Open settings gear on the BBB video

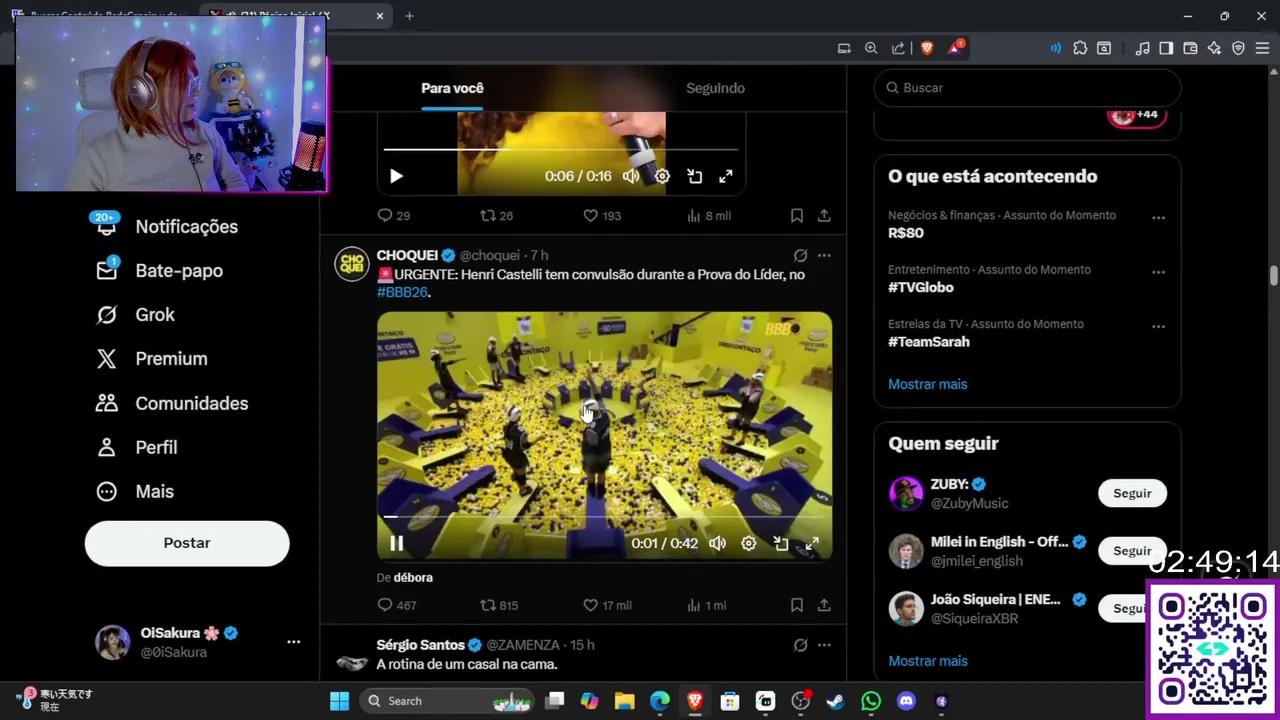click(749, 543)
